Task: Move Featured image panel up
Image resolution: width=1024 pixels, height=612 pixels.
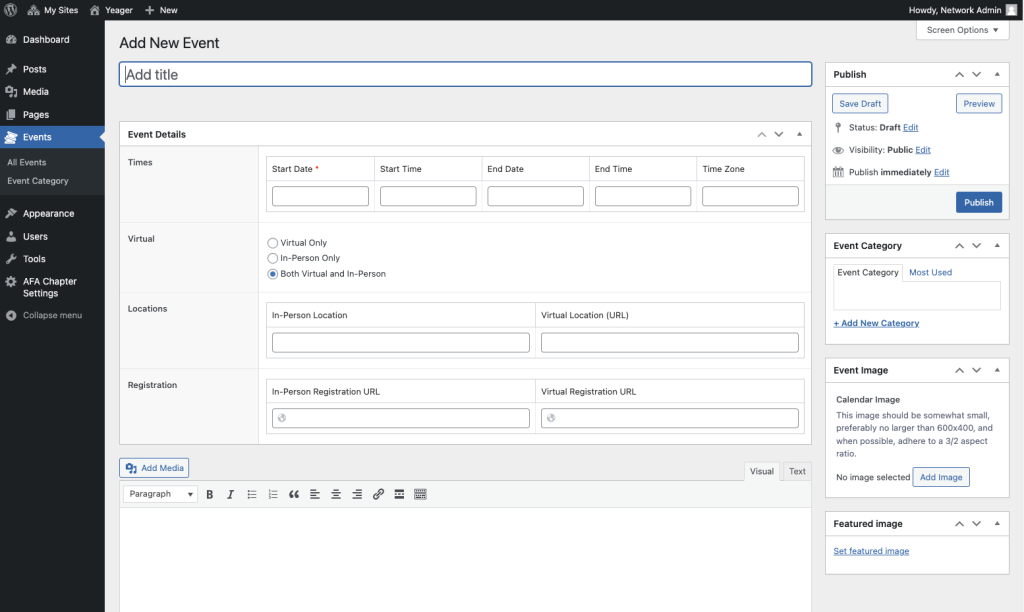Action: tap(959, 524)
